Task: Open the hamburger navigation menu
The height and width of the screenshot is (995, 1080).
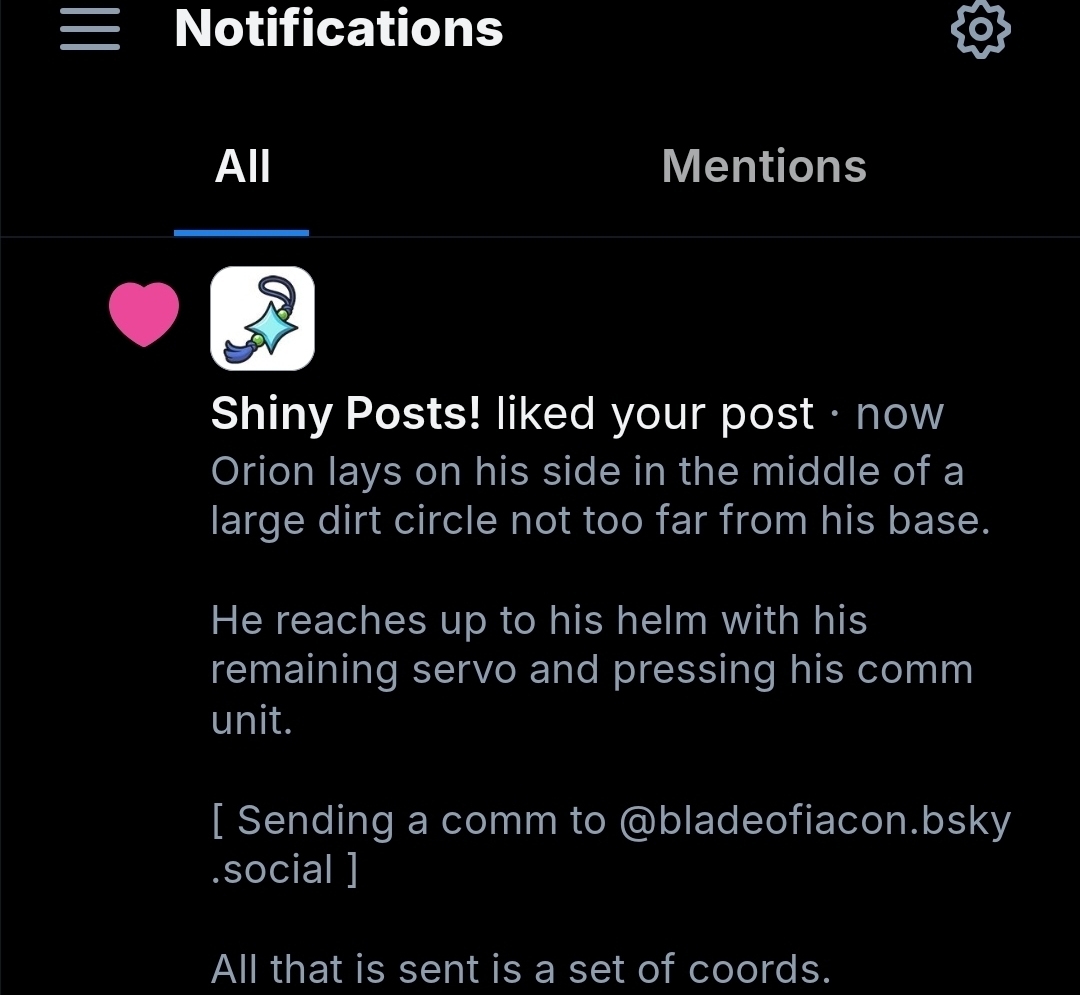Action: 90,31
